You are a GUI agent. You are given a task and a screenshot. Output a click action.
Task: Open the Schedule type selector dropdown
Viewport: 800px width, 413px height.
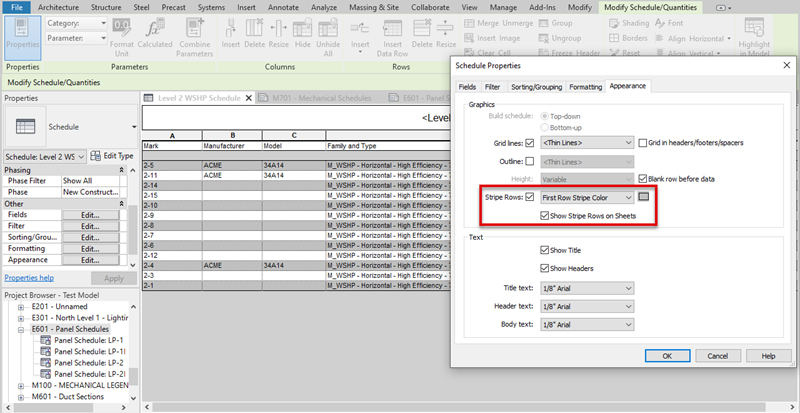tap(134, 127)
